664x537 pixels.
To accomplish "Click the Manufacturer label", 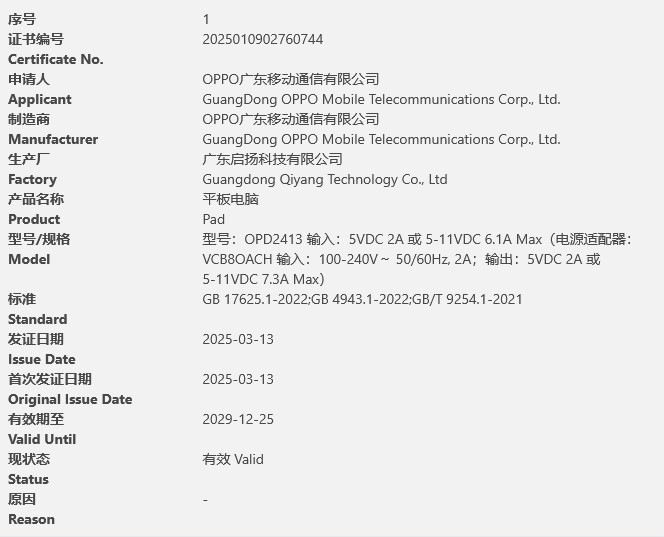I will point(53,139).
